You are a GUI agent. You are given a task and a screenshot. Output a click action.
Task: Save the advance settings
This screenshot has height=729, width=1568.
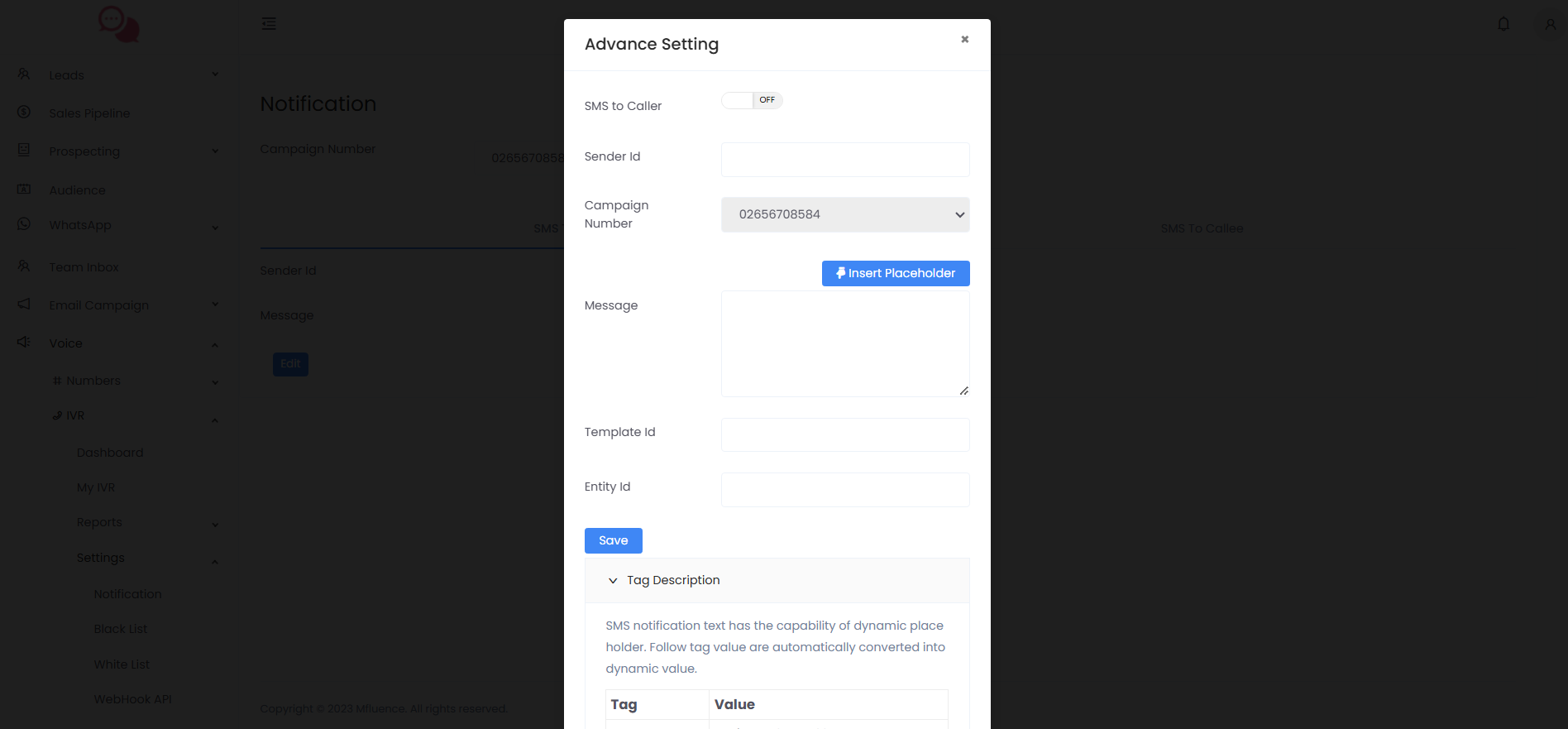click(x=613, y=540)
